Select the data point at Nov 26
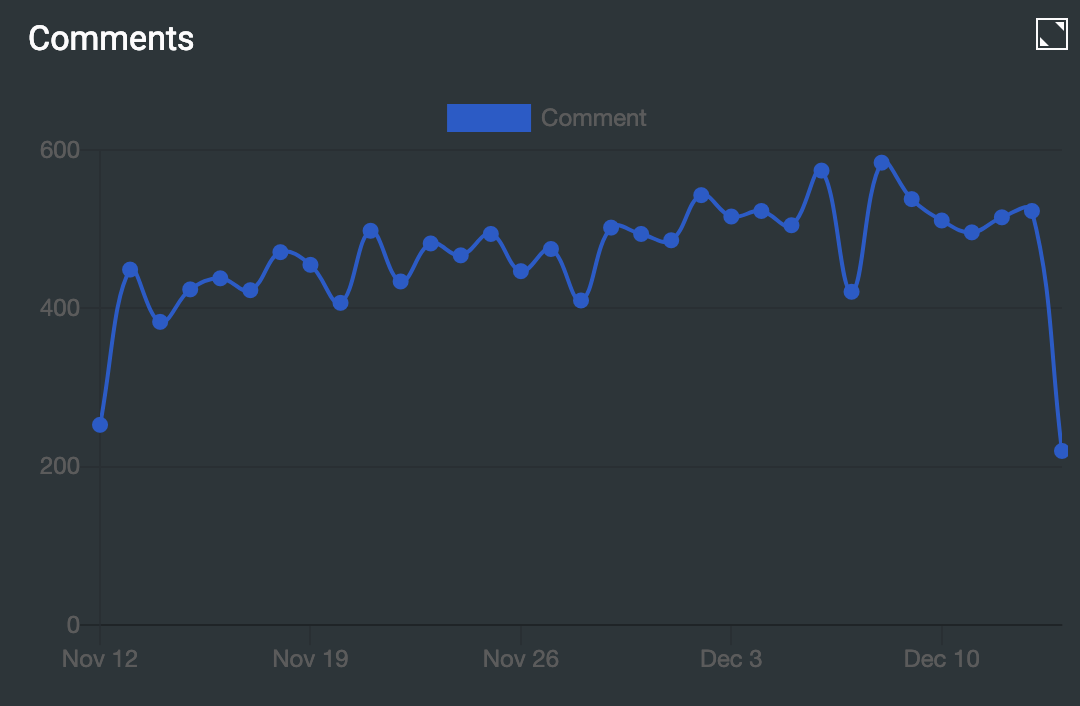 tap(521, 271)
